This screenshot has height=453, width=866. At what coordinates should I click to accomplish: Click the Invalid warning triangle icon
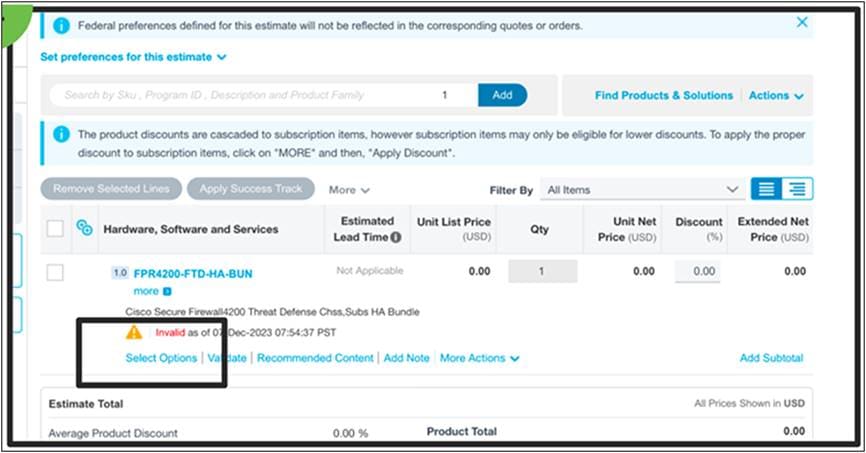pyautogui.click(x=134, y=332)
